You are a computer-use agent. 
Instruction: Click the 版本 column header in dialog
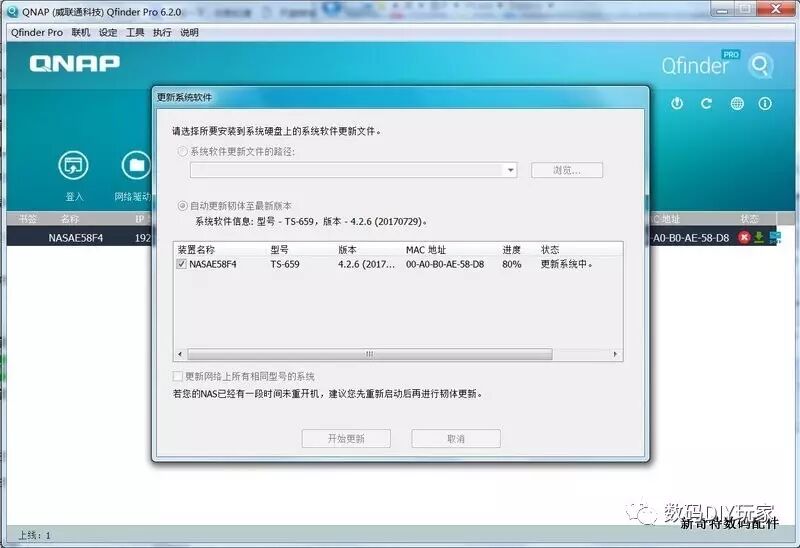[x=347, y=250]
